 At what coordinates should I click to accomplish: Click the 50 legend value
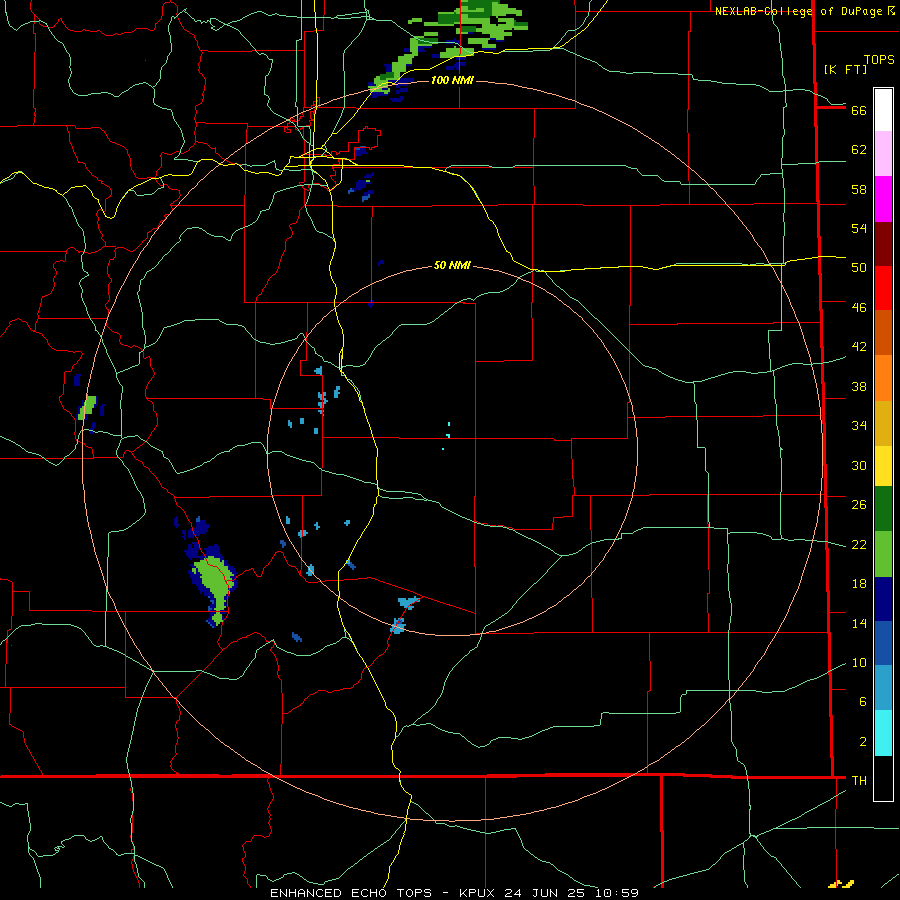point(859,268)
